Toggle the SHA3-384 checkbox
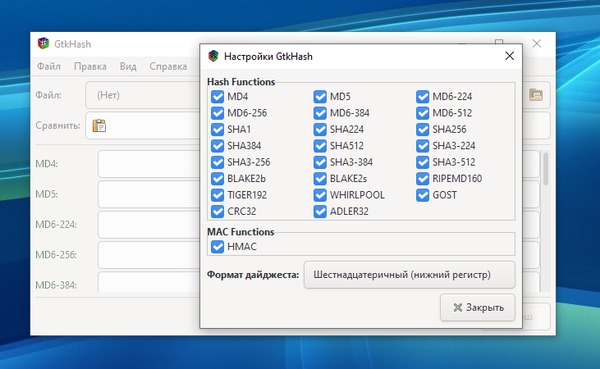This screenshot has height=369, width=600. tap(320, 162)
